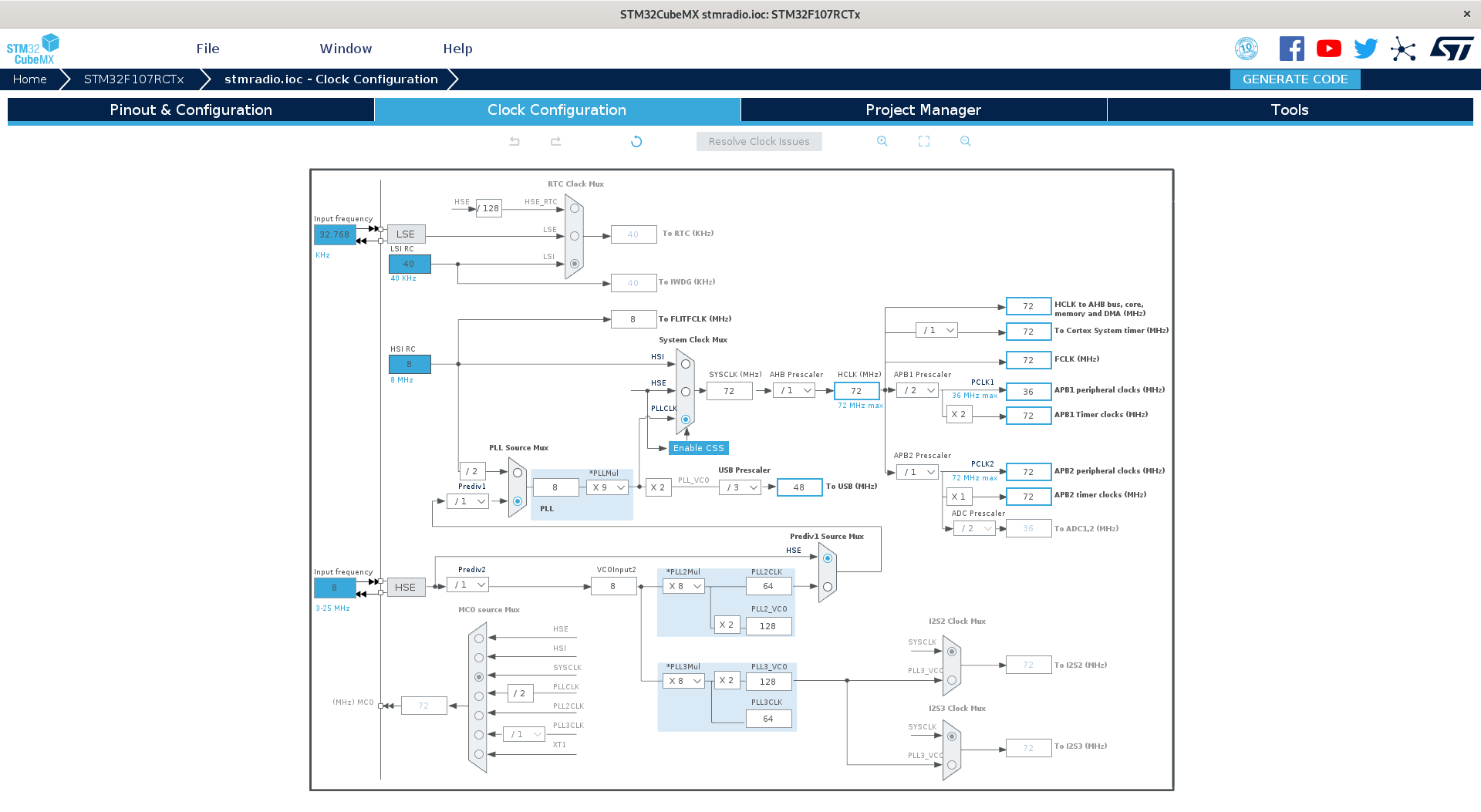
Task: Click Resolve Clock Issues button
Action: coord(759,141)
